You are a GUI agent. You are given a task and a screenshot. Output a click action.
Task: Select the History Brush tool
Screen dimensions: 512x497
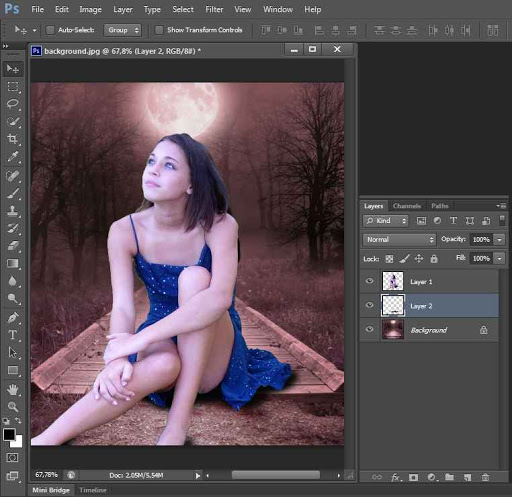[x=13, y=228]
